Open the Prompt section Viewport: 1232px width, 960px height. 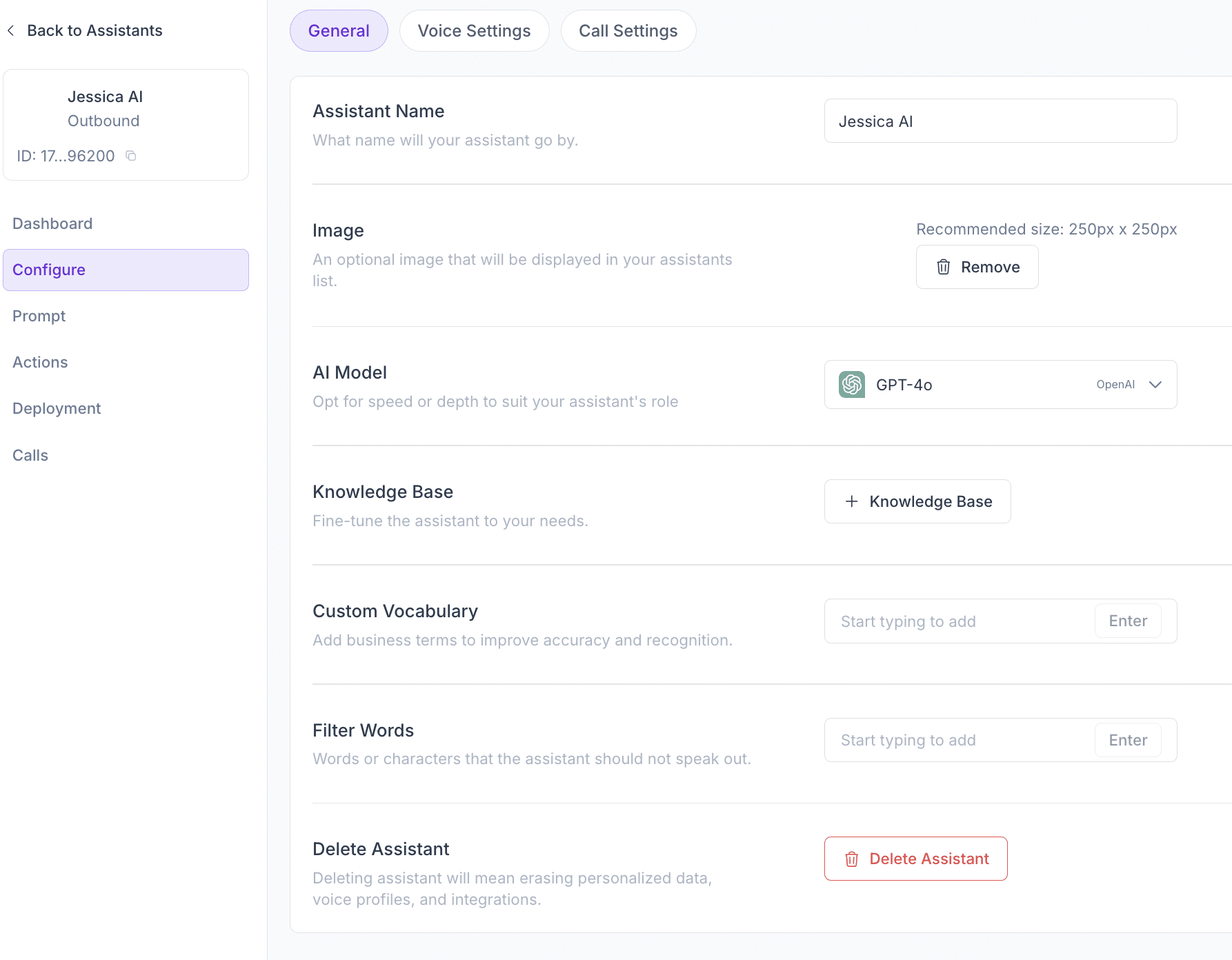click(39, 316)
